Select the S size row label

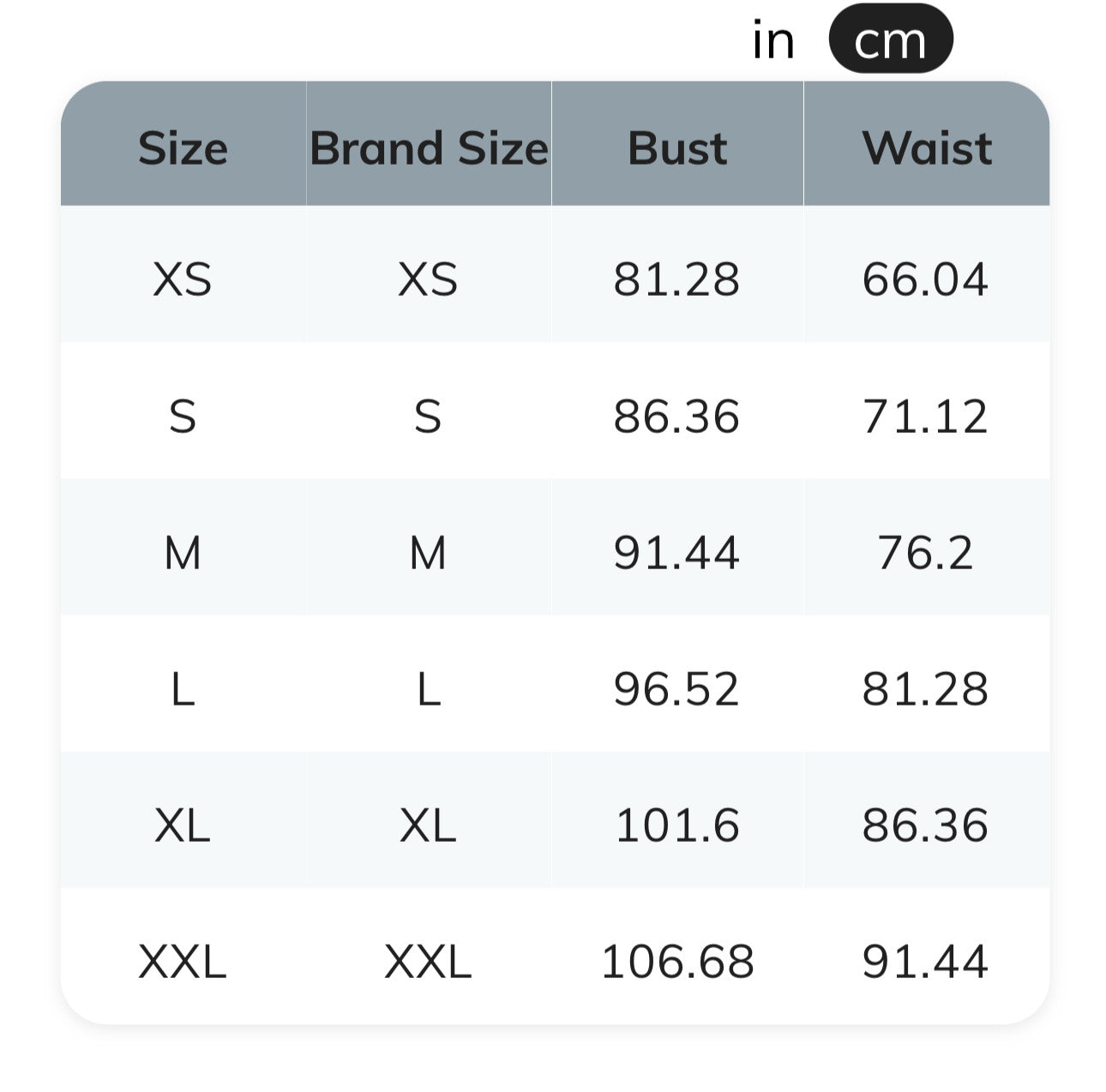183,417
